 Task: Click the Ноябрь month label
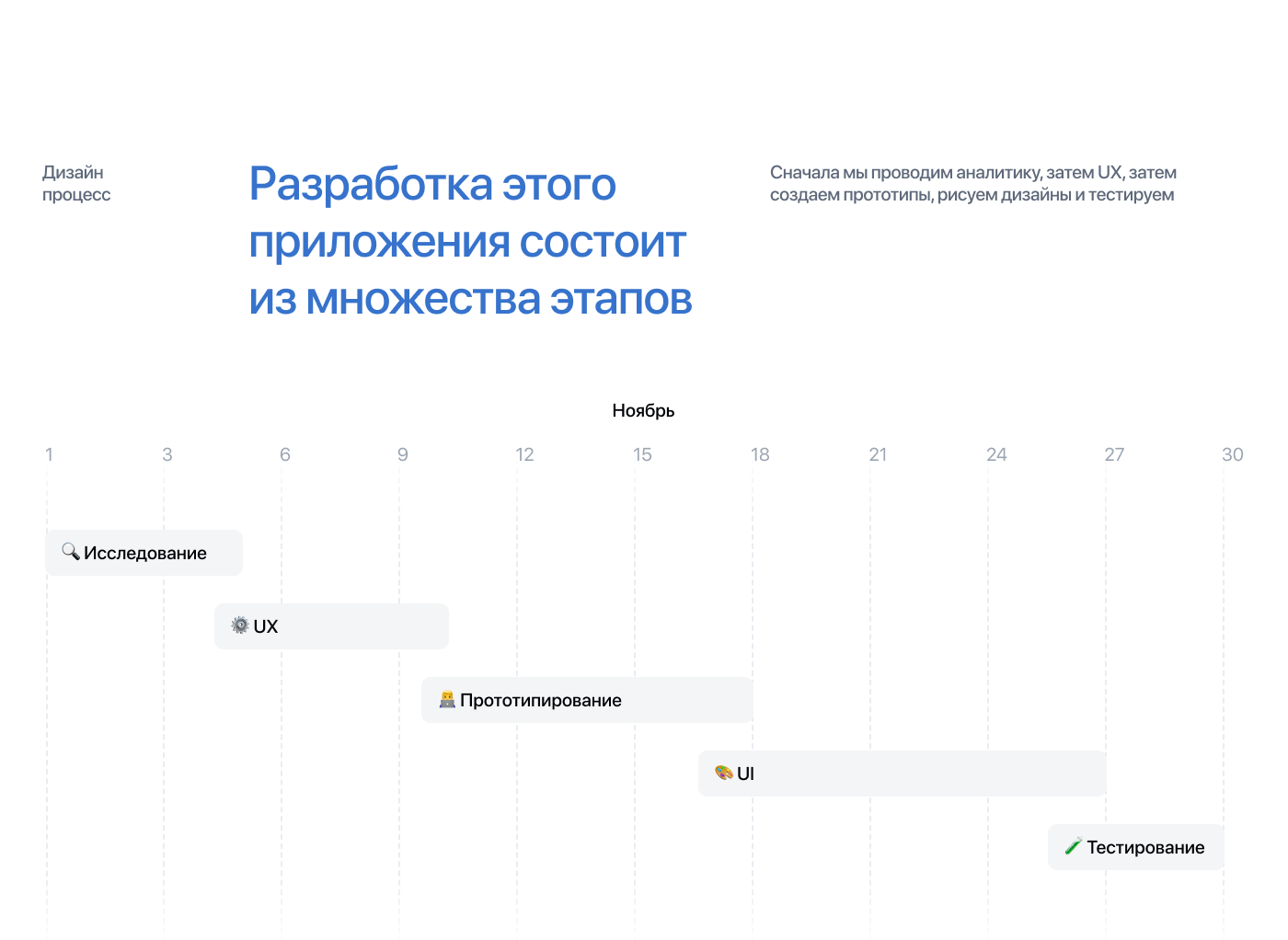(643, 411)
